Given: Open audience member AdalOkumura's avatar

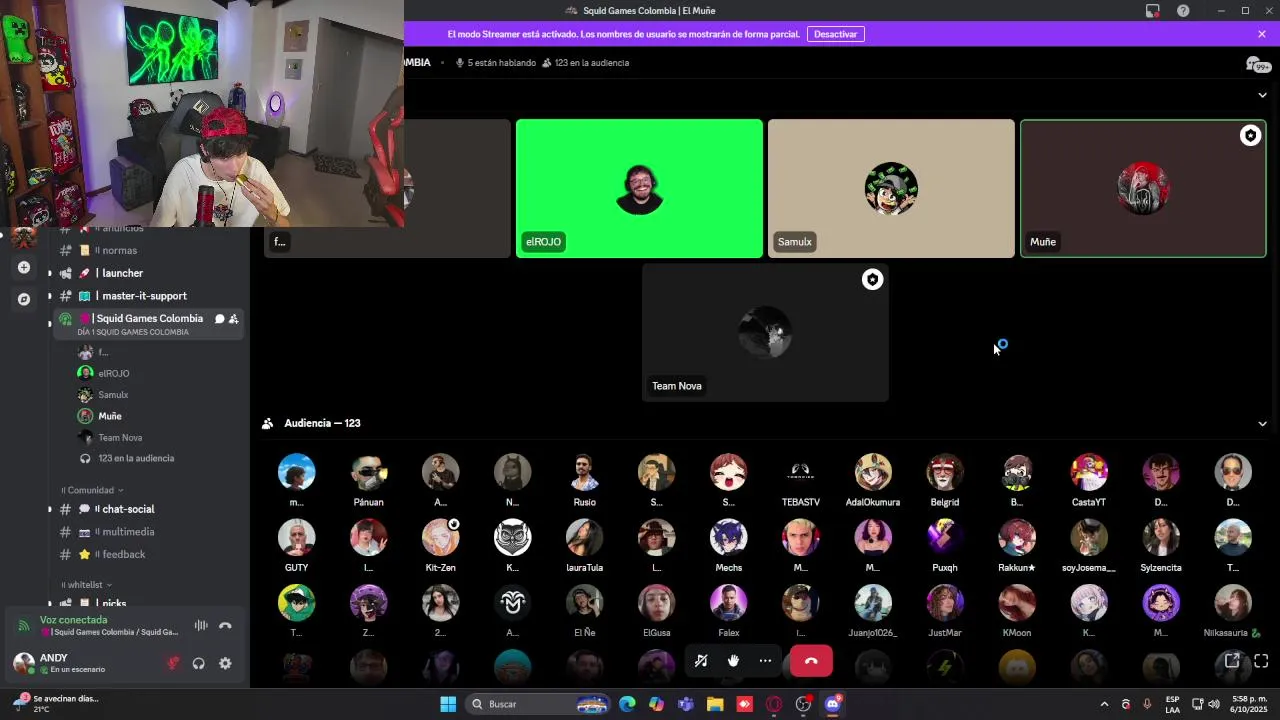Looking at the screenshot, I should pos(872,472).
